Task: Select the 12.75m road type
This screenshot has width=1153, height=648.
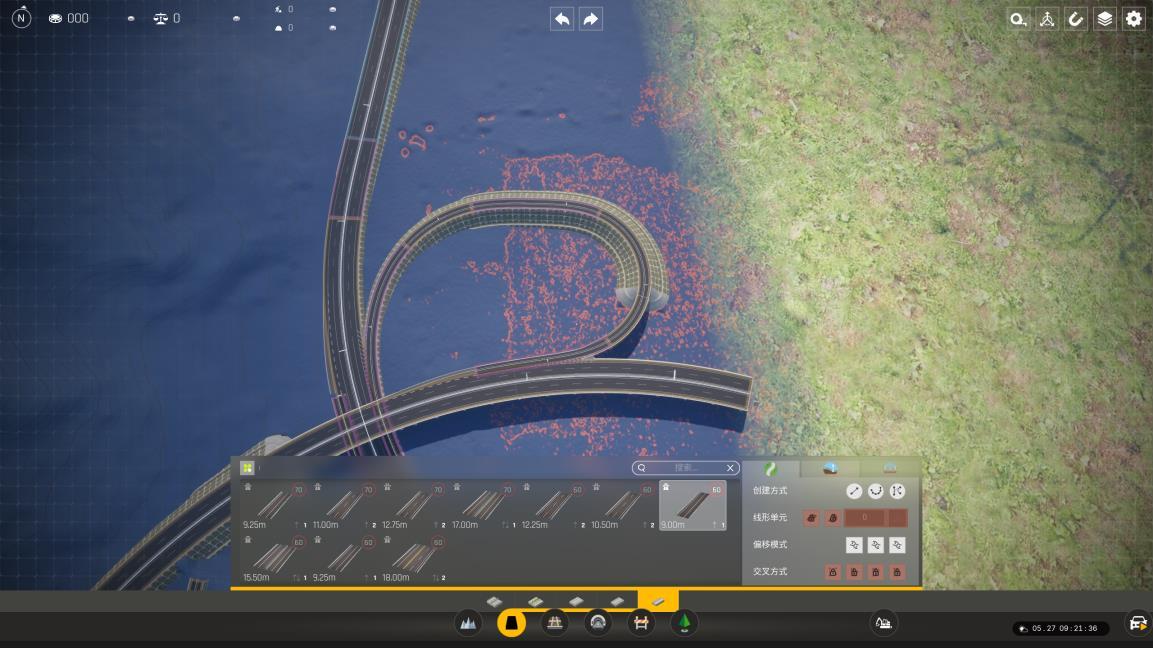Action: point(413,505)
